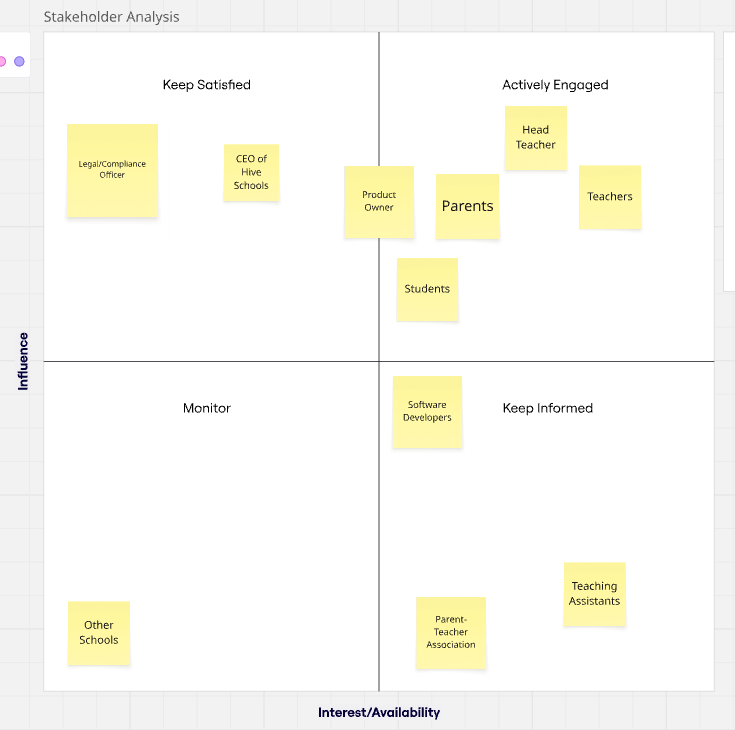This screenshot has width=735, height=730.
Task: Click the Keep Informed quadrant label
Action: (547, 408)
